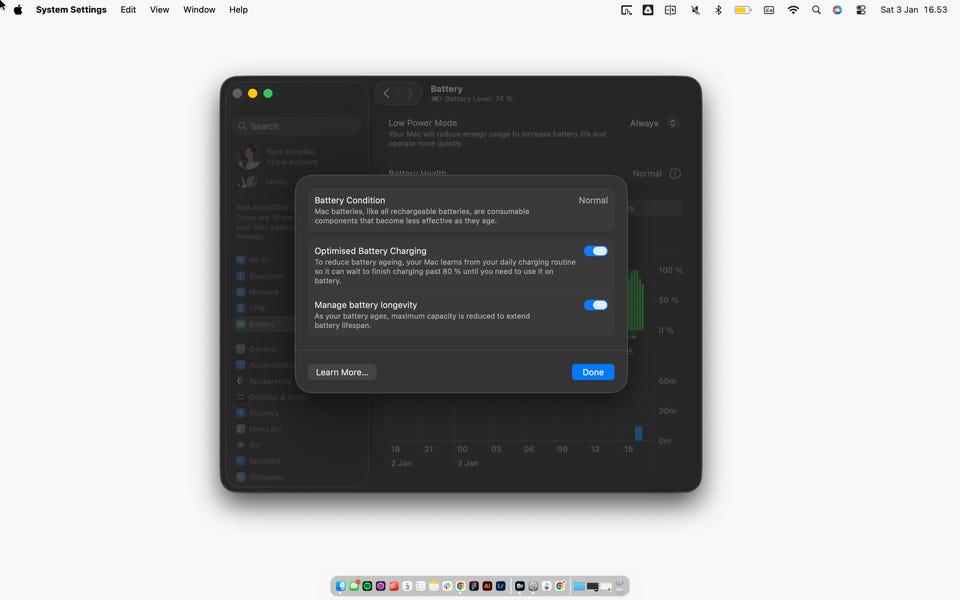Open Control Centre icon

pos(861,10)
